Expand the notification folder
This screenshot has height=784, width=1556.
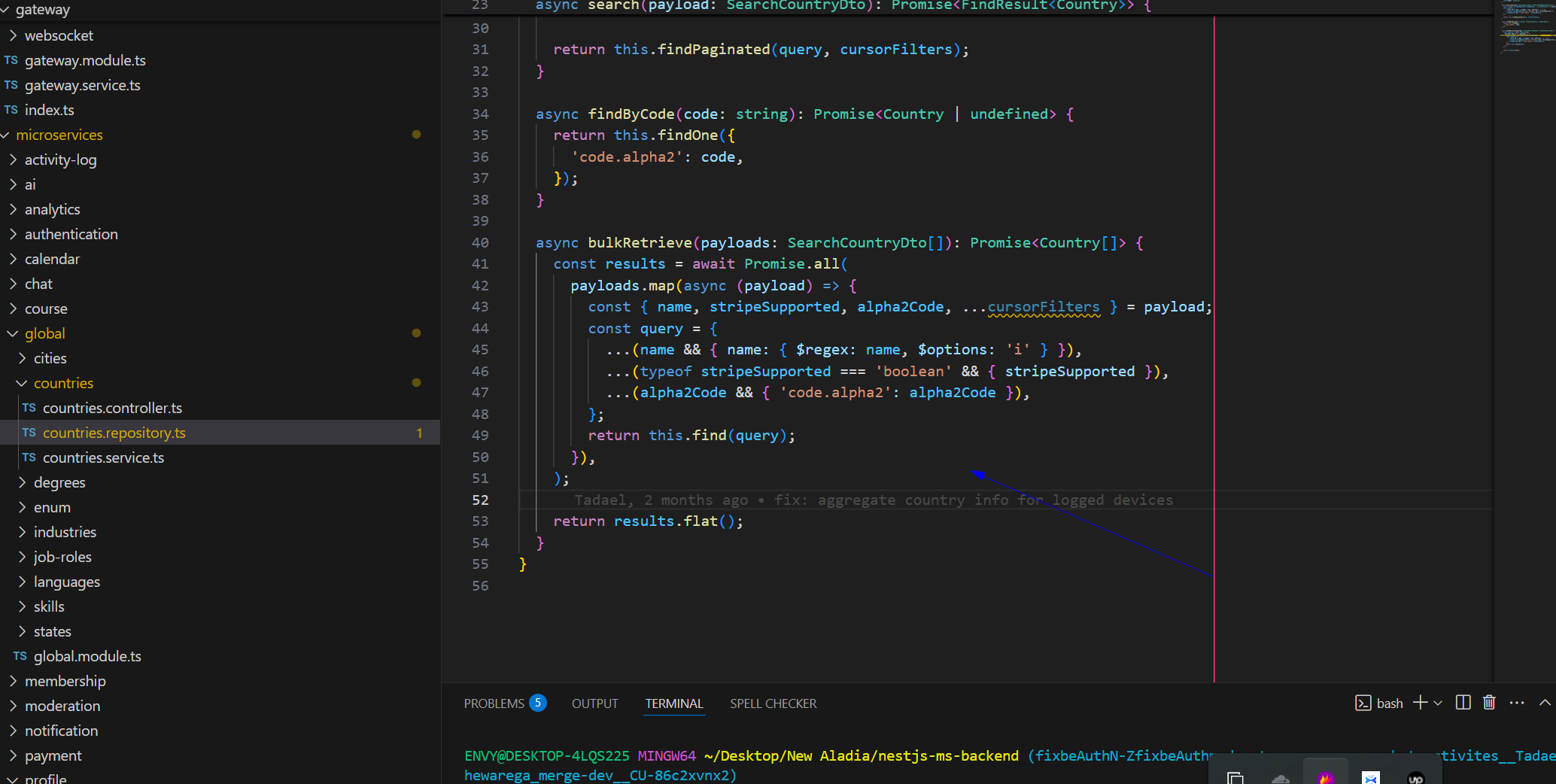tap(61, 731)
